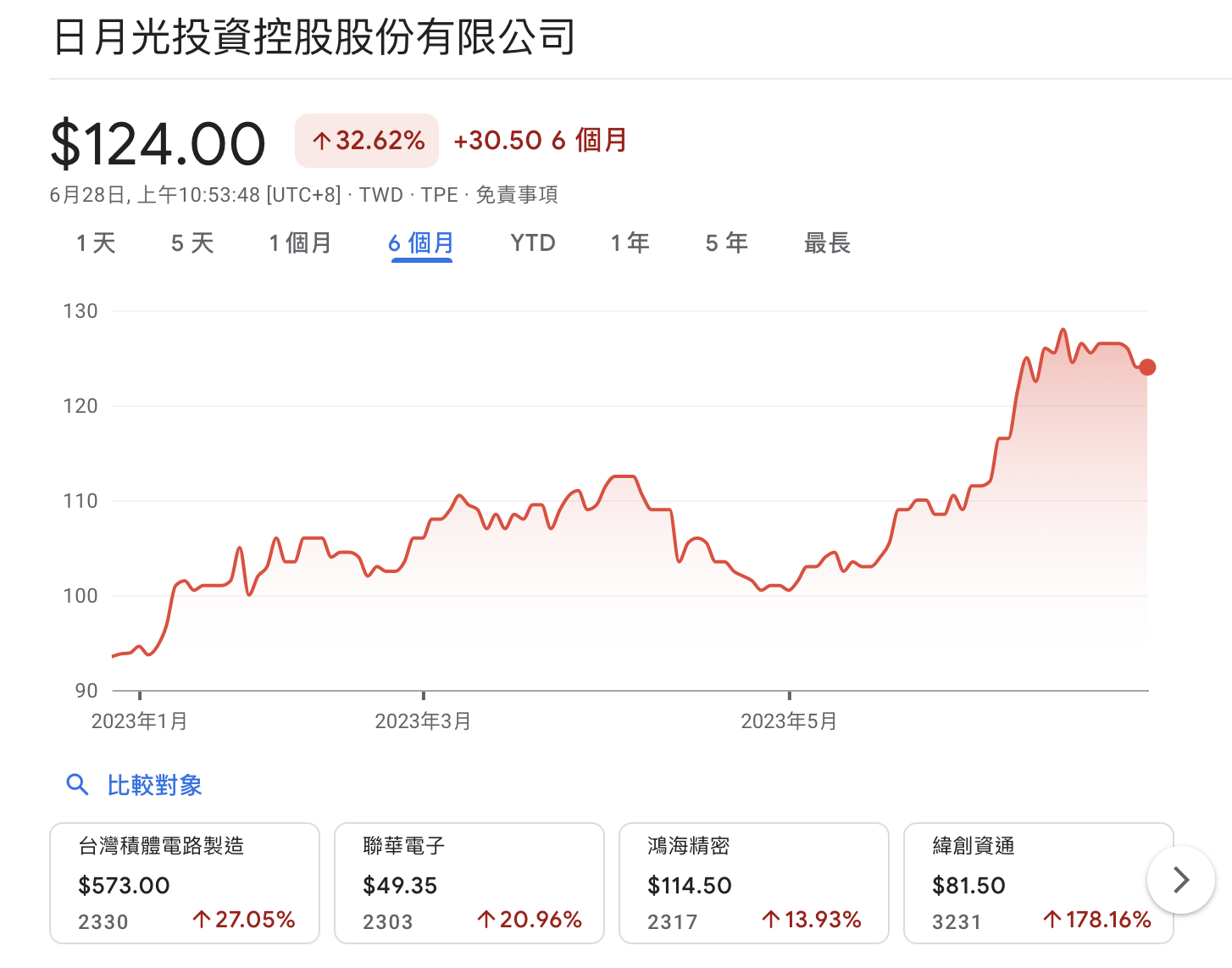The image size is (1232, 968).
Task: Select the 5 天 time range tab
Action: [192, 243]
